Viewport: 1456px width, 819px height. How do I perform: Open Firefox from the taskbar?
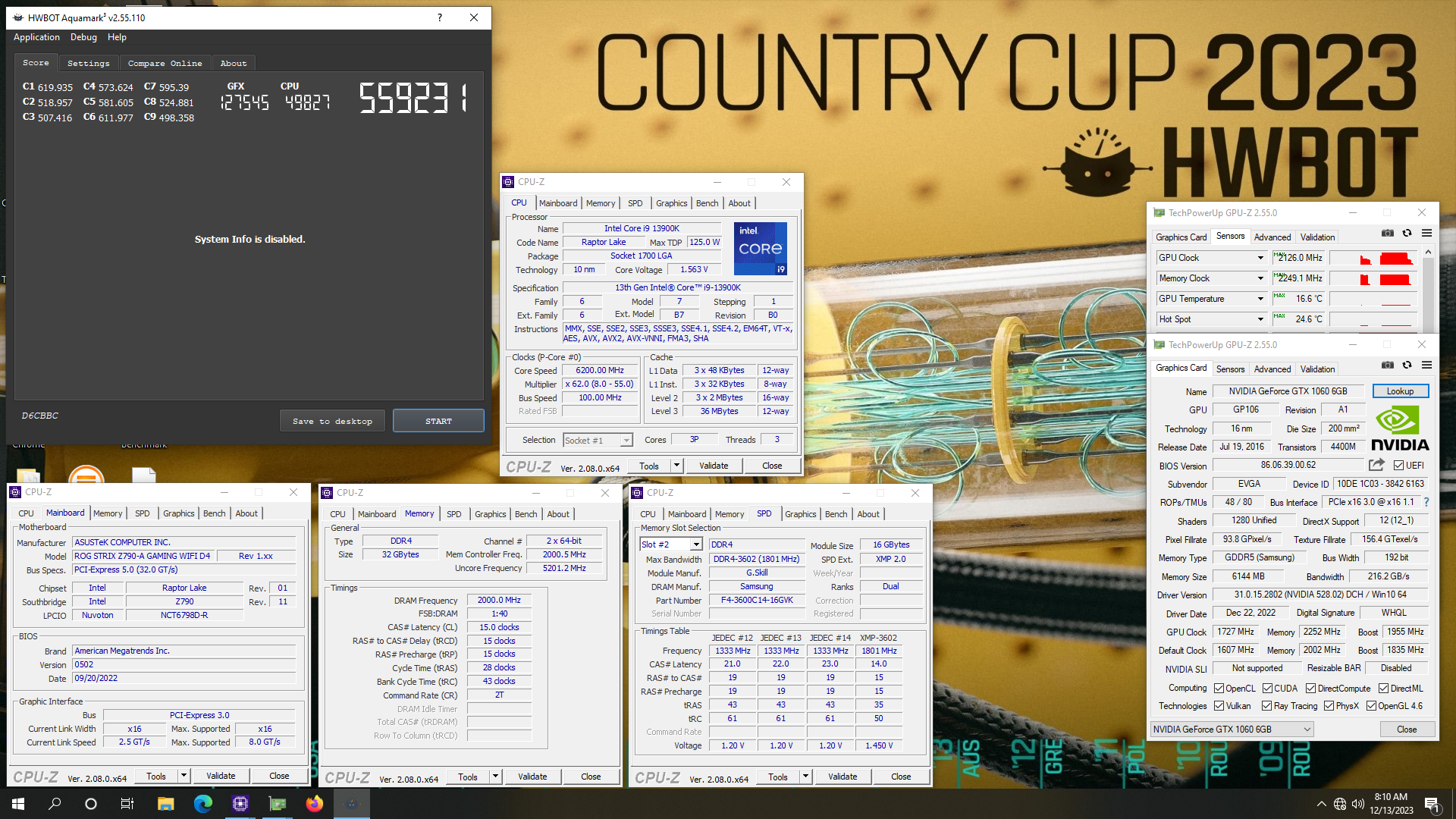[315, 804]
